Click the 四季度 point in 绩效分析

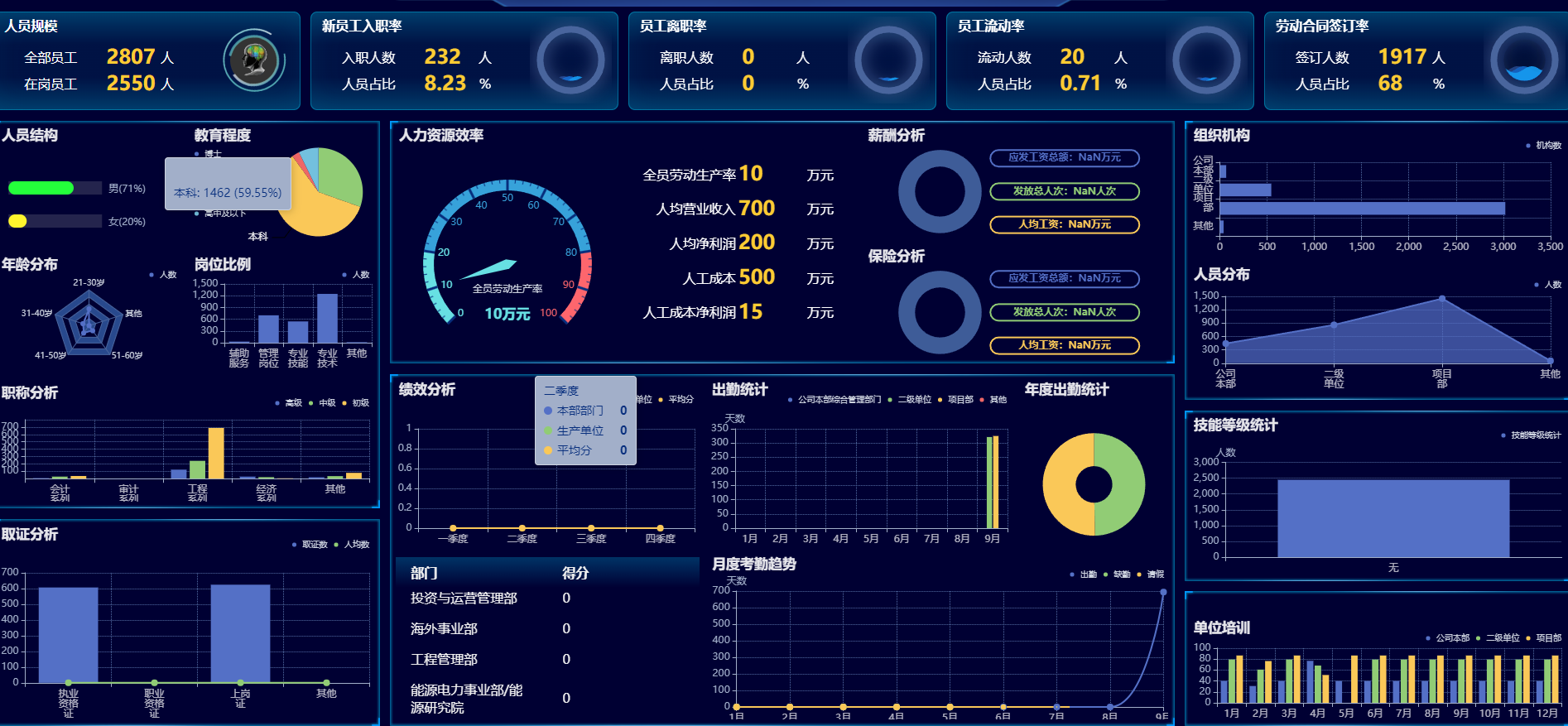[660, 528]
